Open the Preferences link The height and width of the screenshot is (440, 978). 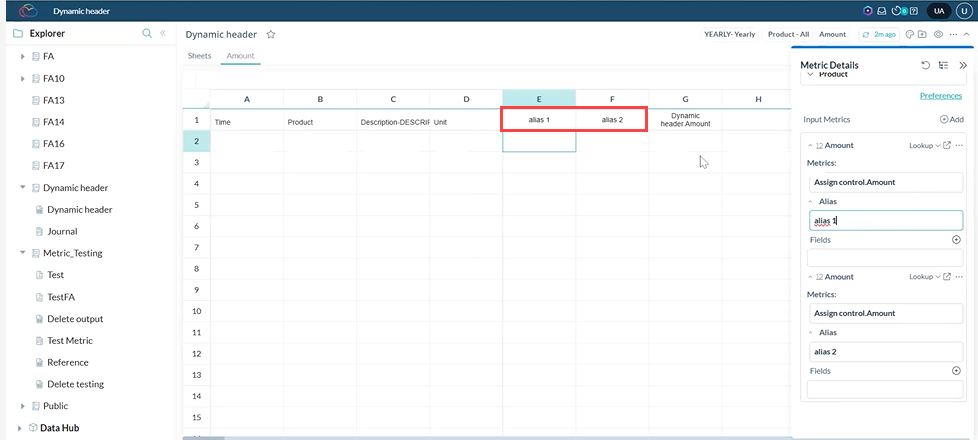pyautogui.click(x=940, y=96)
